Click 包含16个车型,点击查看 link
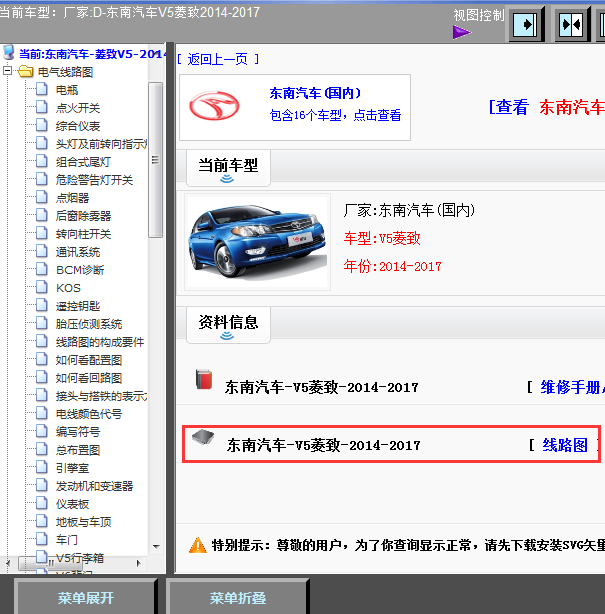605x614 pixels. point(335,115)
